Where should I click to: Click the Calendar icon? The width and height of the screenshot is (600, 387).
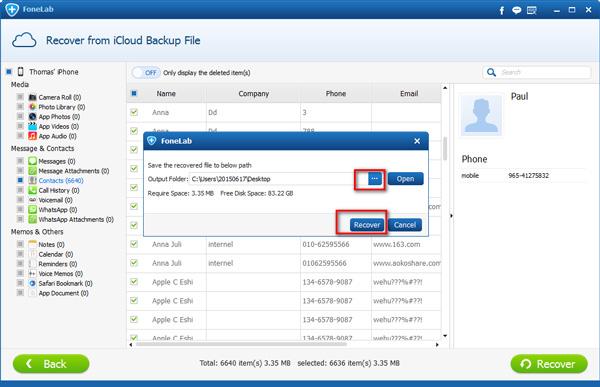[33, 254]
